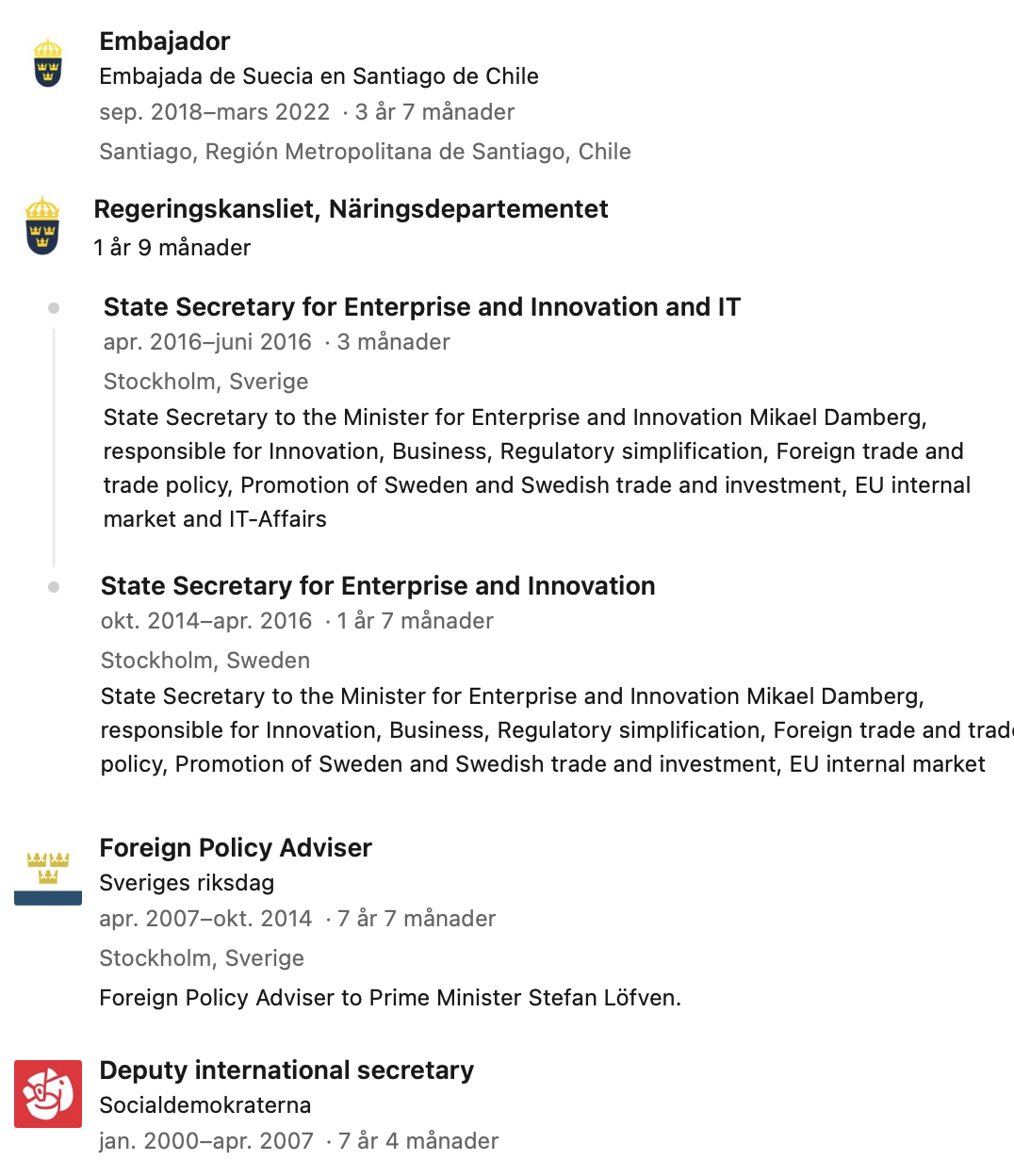The height and width of the screenshot is (1176, 1014).
Task: Select the timeline dot beside okt. 2014 State Secretary role
Action: click(54, 587)
